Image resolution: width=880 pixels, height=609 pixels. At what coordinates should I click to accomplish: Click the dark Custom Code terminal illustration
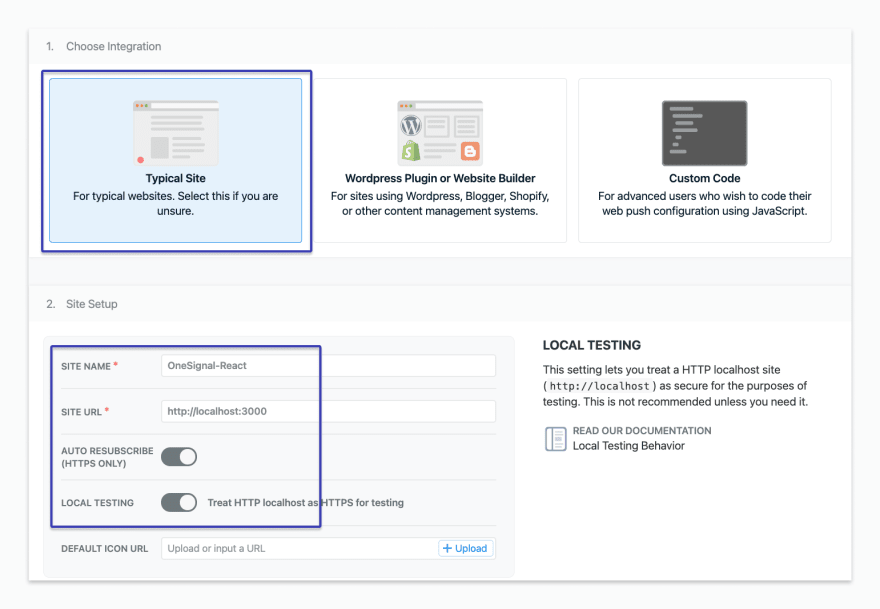[704, 133]
